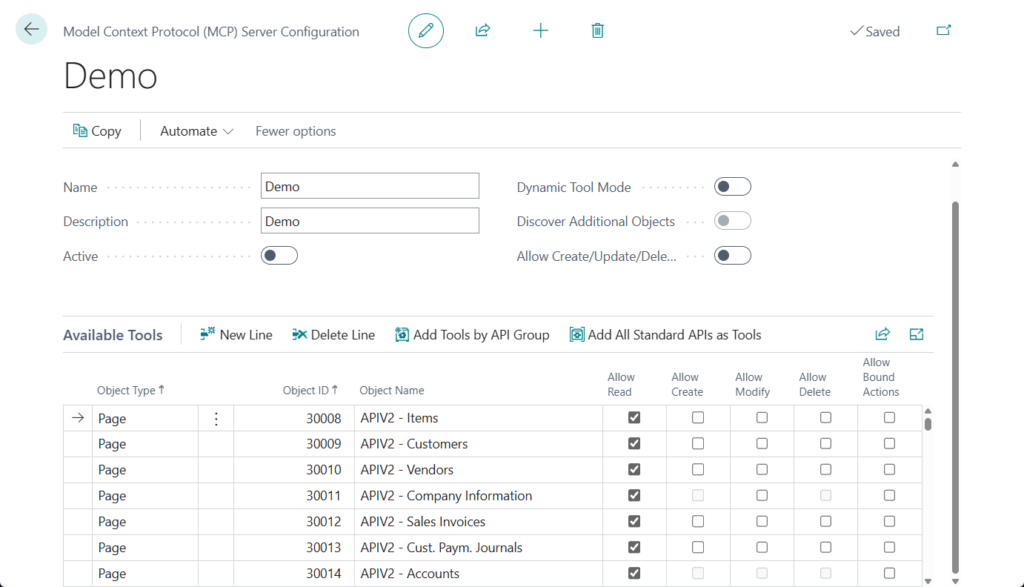Expand the Available Tools list to full view
This screenshot has width=1024, height=587.
(916, 335)
